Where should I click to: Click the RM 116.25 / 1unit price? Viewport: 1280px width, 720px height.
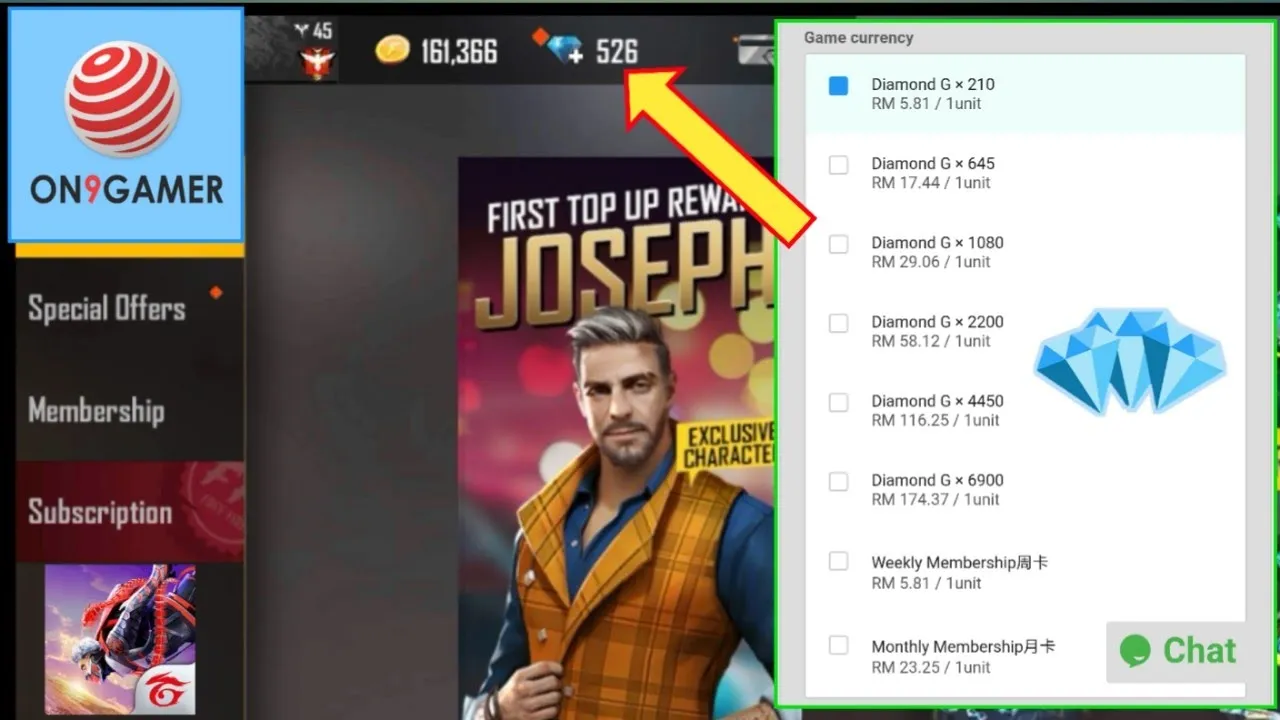pos(935,420)
